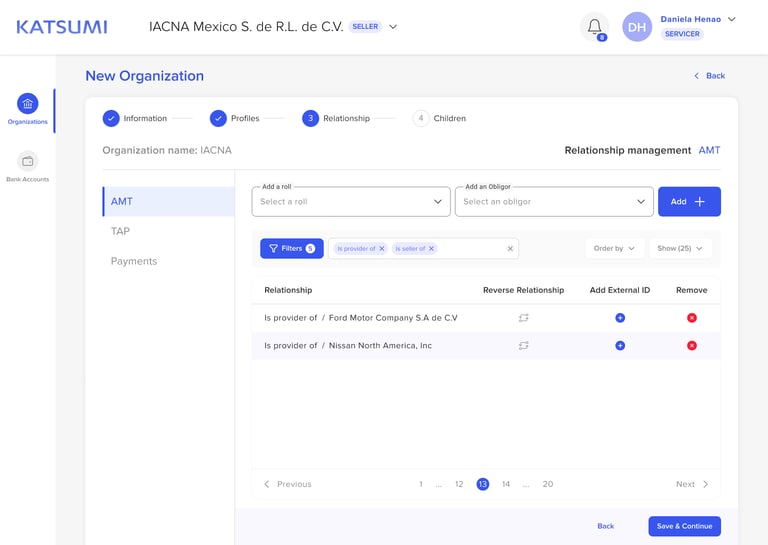Go to page 1
768x545 pixels.
pos(421,484)
